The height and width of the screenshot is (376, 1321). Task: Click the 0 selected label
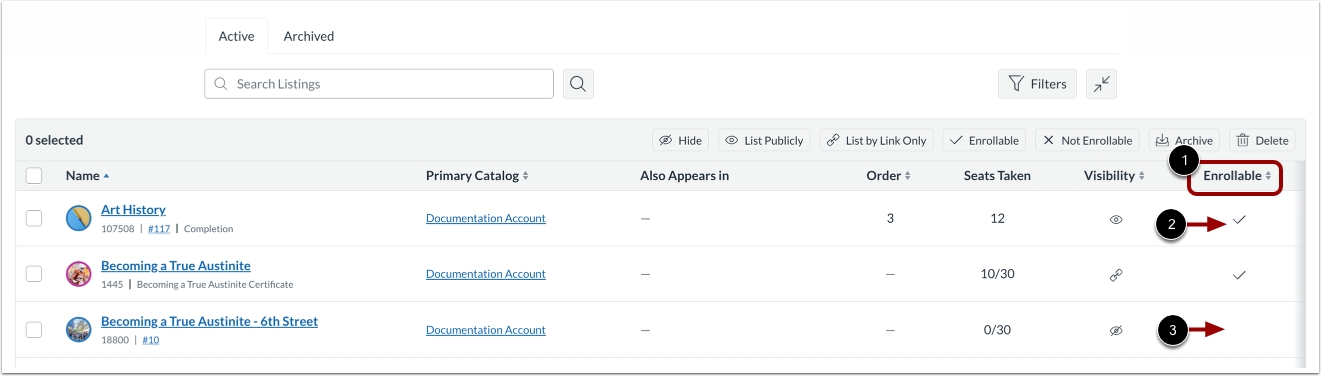[54, 140]
